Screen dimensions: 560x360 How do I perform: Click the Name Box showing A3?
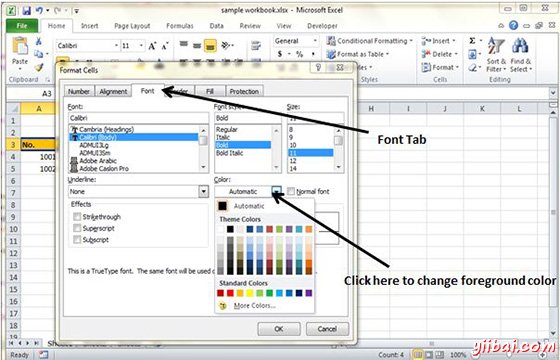tap(30, 94)
